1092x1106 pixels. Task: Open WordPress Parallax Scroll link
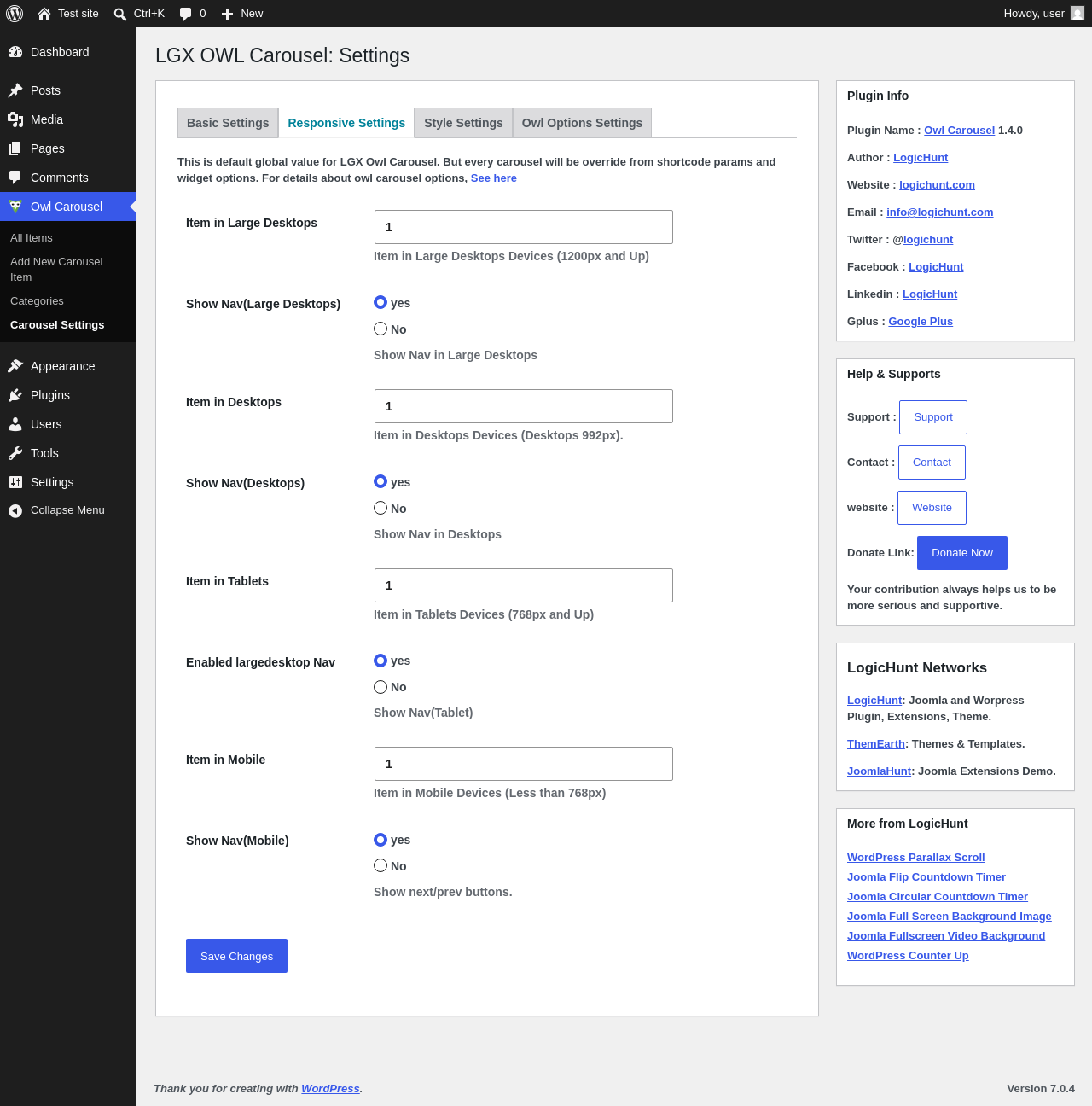[x=915, y=858]
